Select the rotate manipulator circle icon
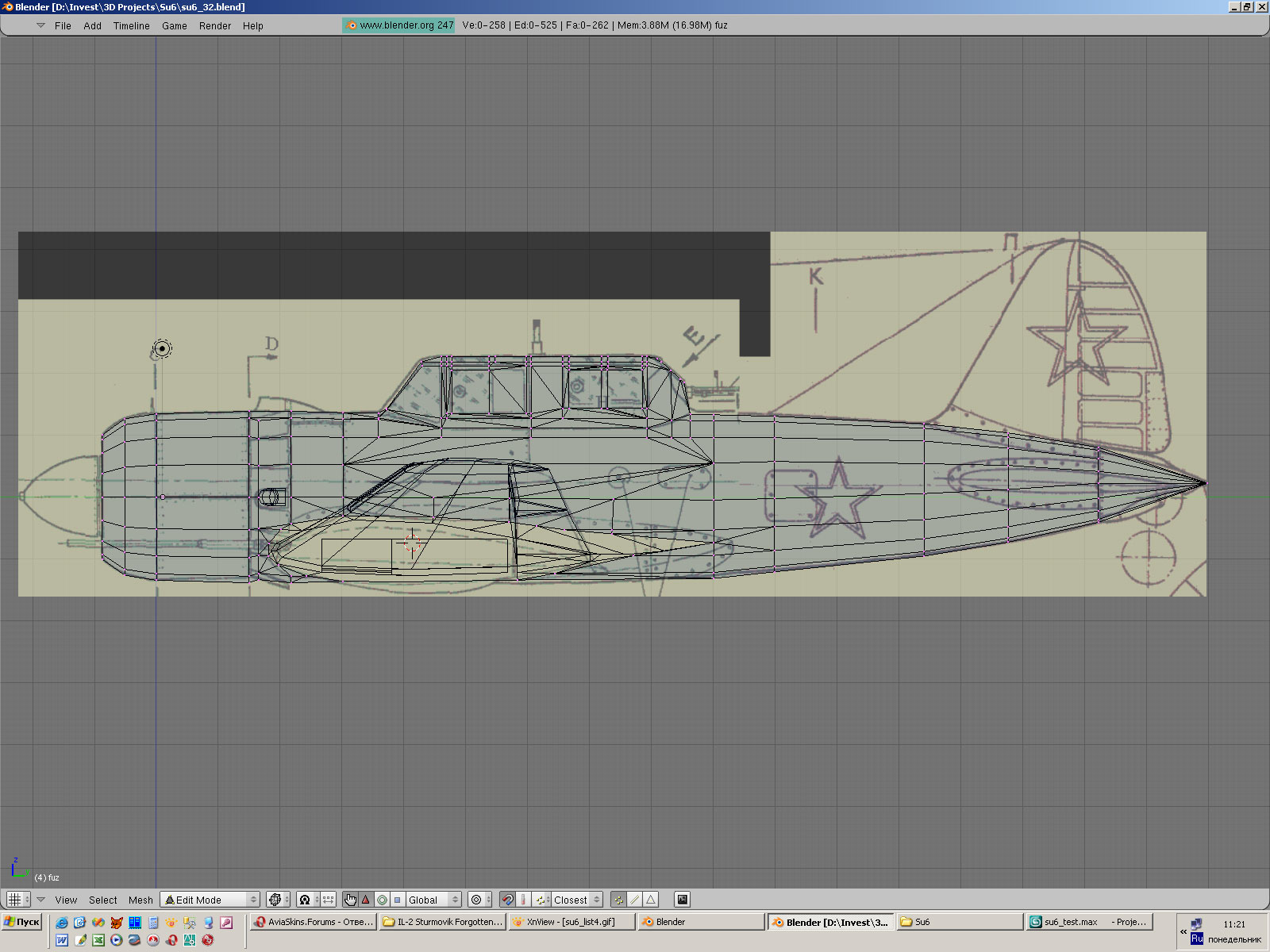This screenshot has width=1270, height=952. click(x=382, y=900)
